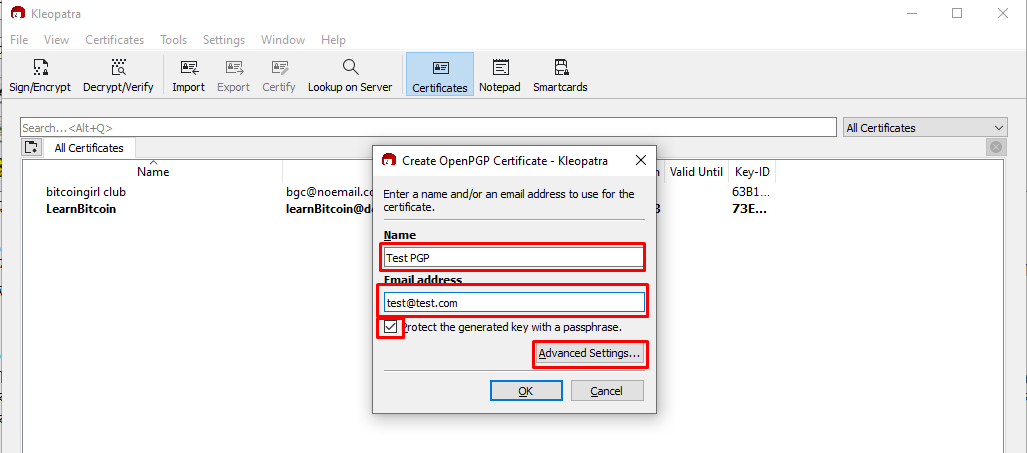Image resolution: width=1027 pixels, height=453 pixels.
Task: Click the Kleopatra app icon in title bar
Action: 18,13
